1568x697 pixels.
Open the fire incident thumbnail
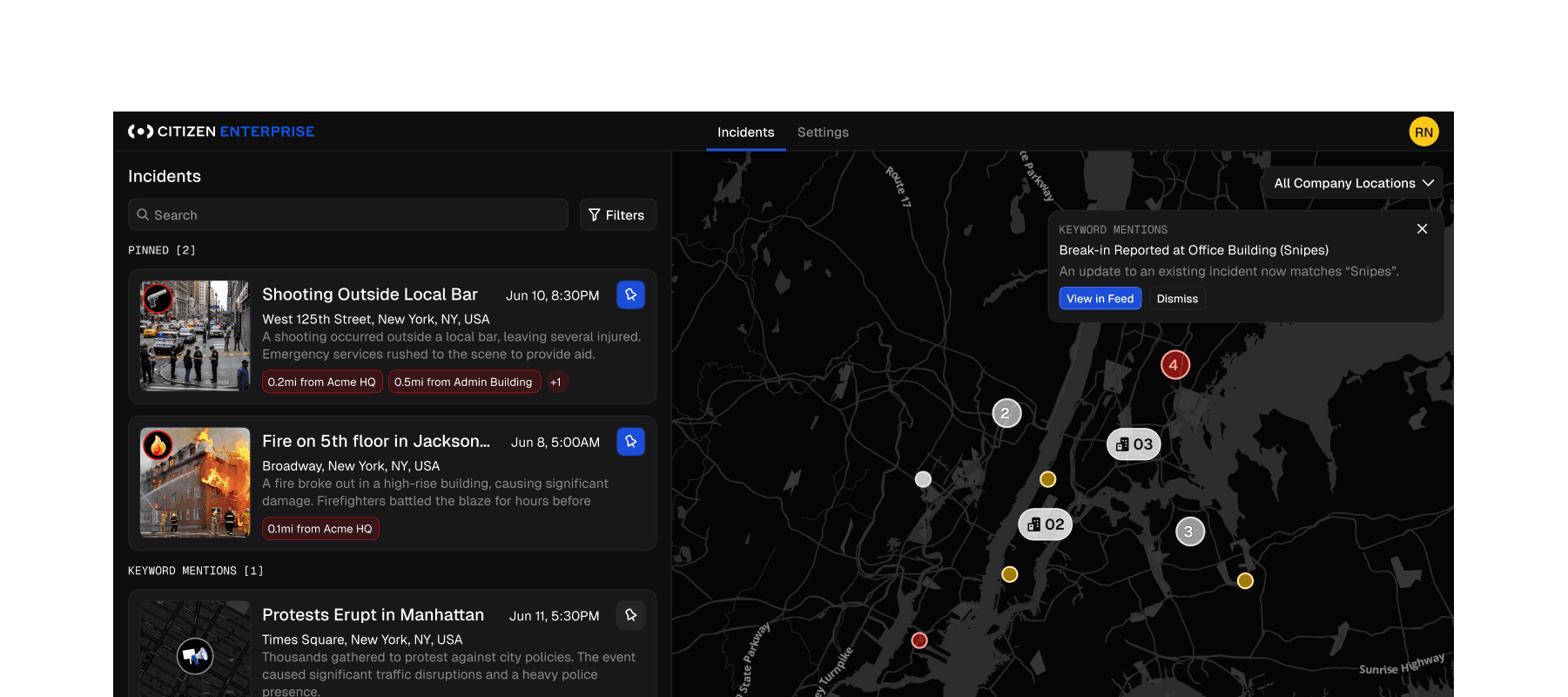(195, 482)
